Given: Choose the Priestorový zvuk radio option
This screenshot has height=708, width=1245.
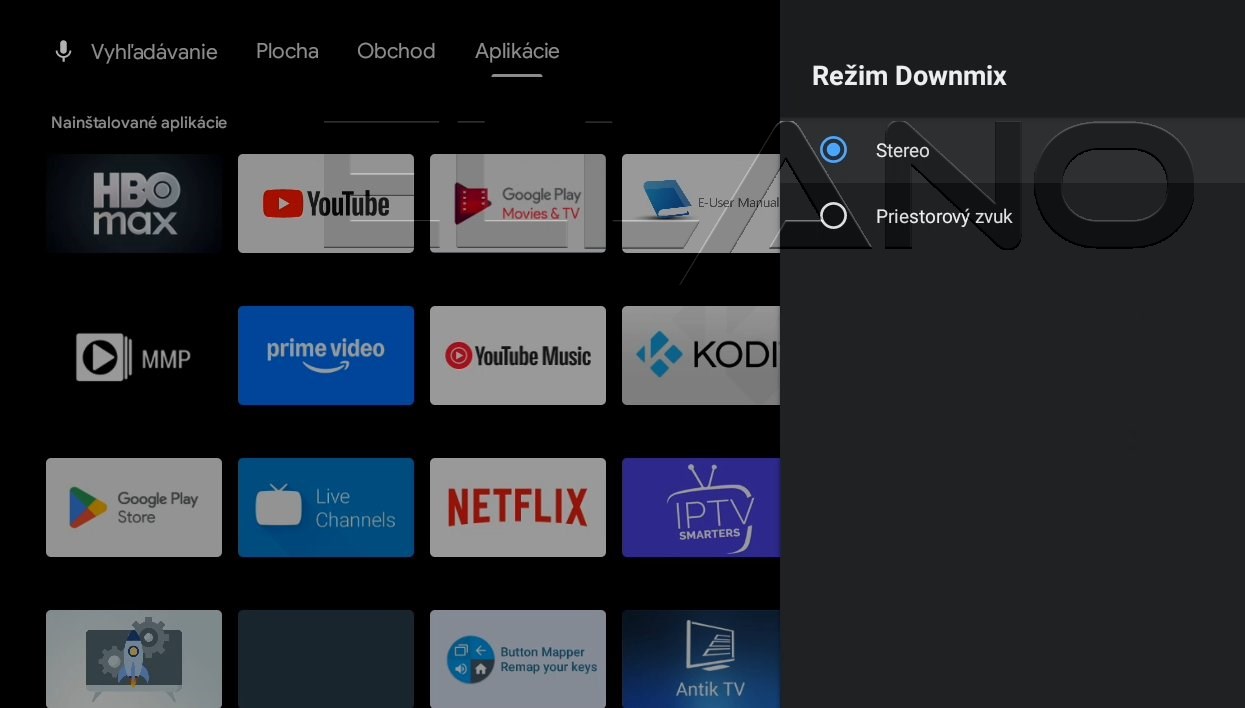Looking at the screenshot, I should click(833, 216).
